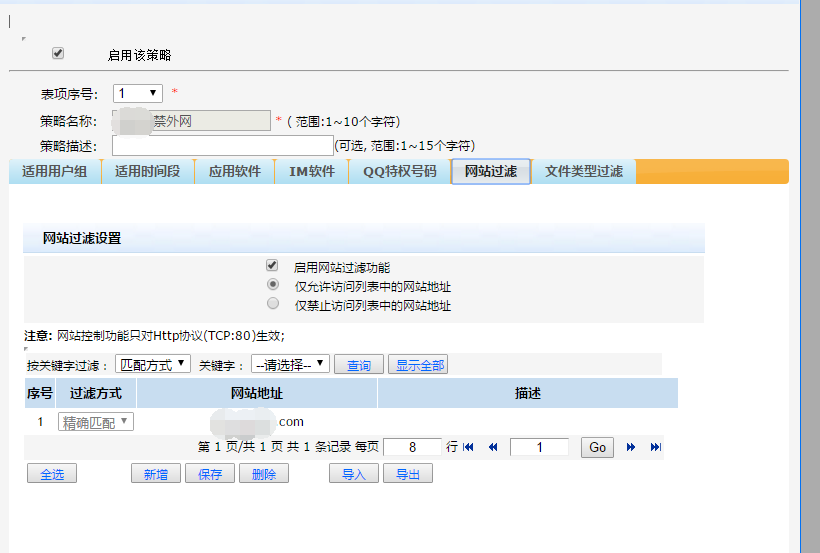Click the 删除 button
820x553 pixels.
click(264, 473)
